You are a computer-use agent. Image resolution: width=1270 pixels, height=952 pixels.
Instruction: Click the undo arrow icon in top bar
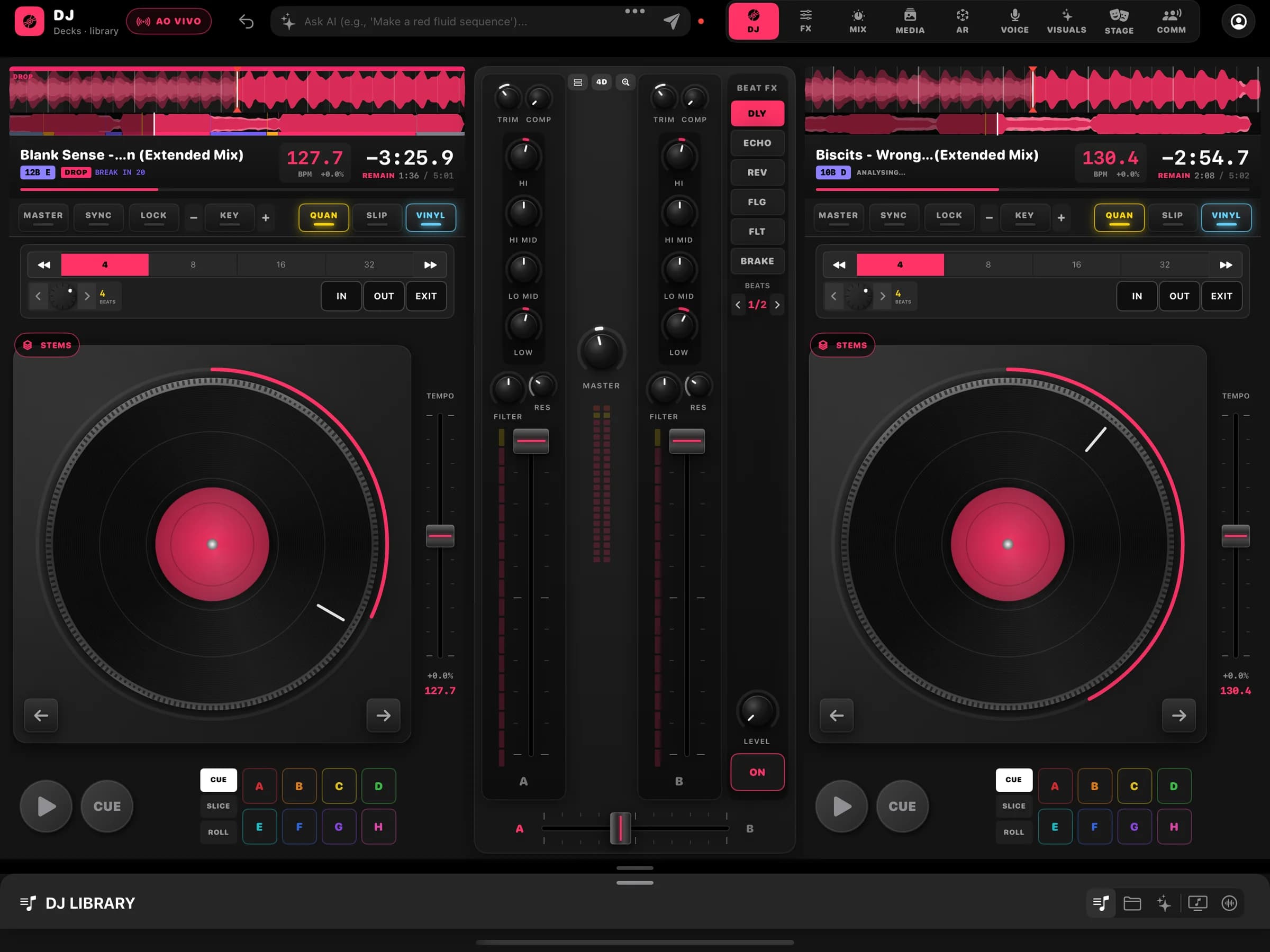pyautogui.click(x=246, y=22)
